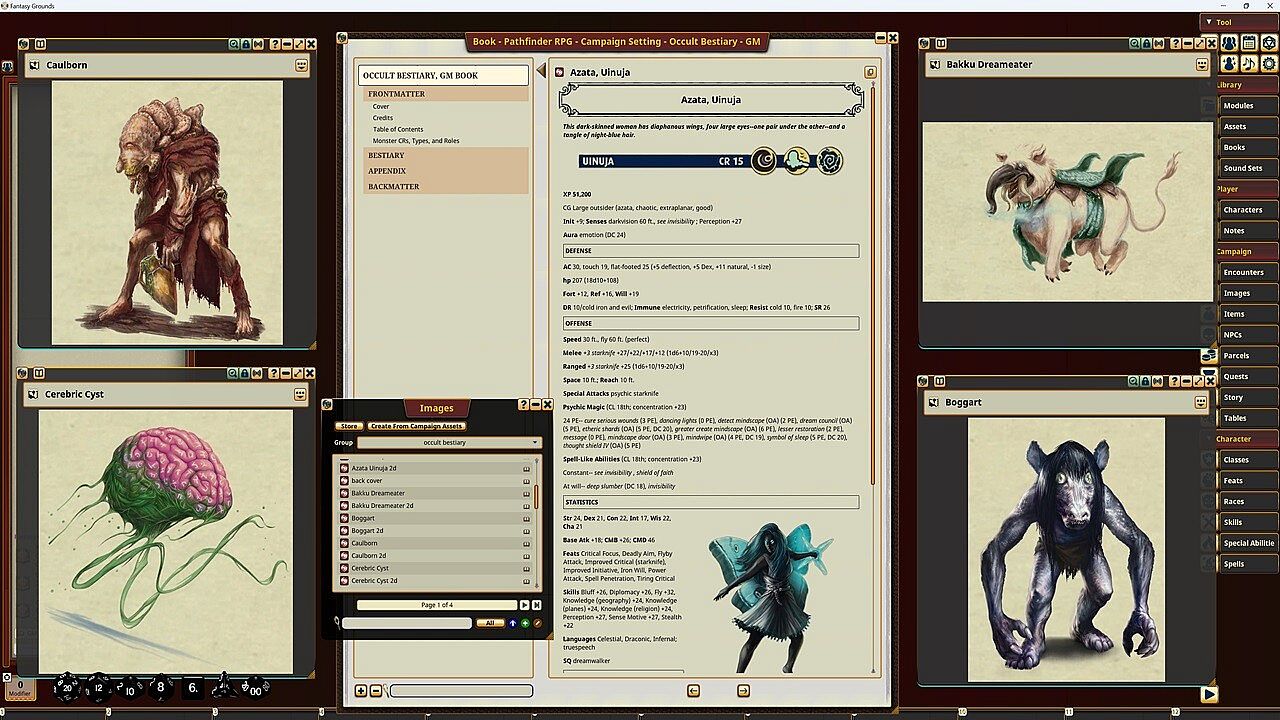Open the NPCs sidebar button
This screenshot has height=720, width=1280.
1248,335
